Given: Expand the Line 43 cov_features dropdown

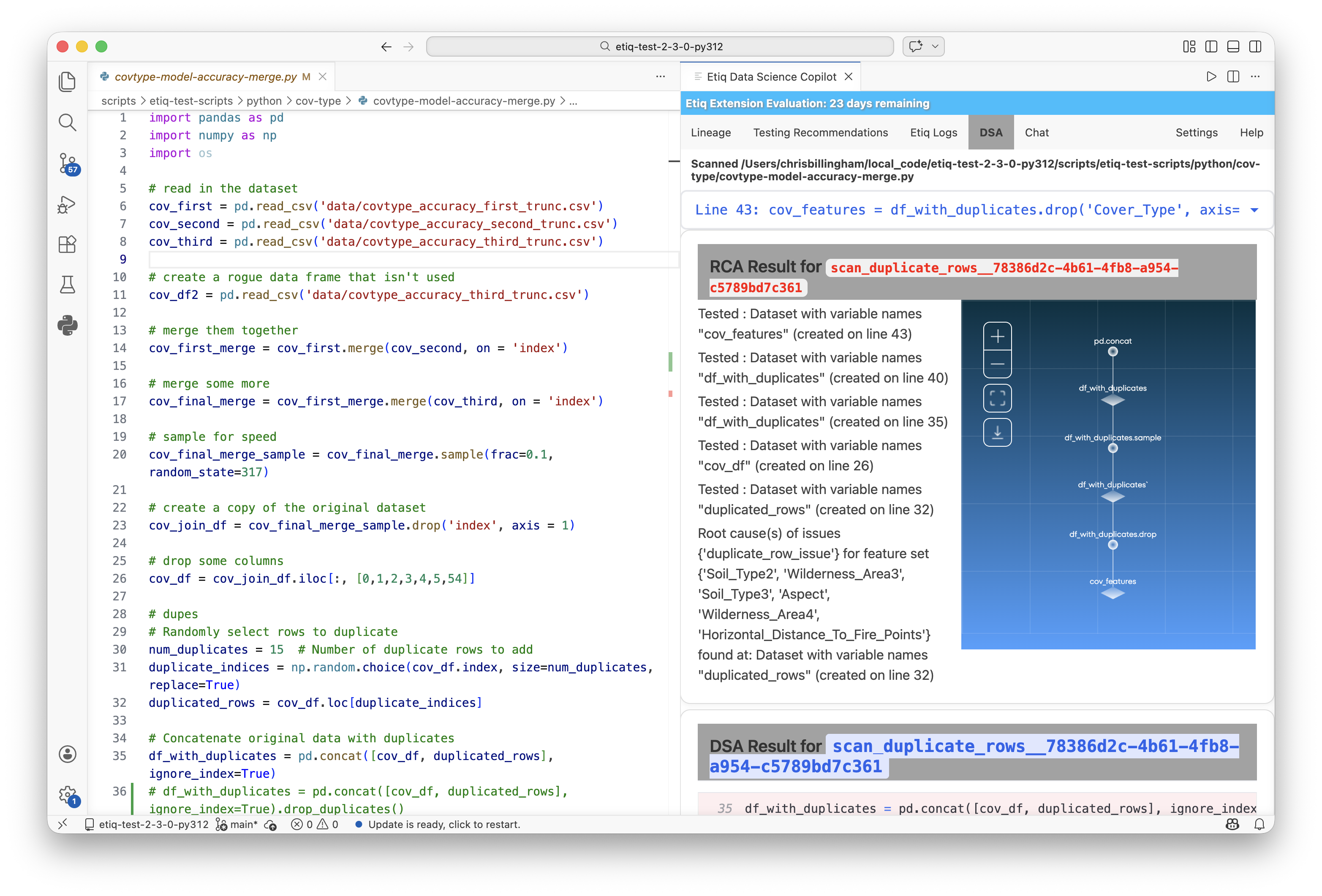Looking at the screenshot, I should (x=1254, y=210).
